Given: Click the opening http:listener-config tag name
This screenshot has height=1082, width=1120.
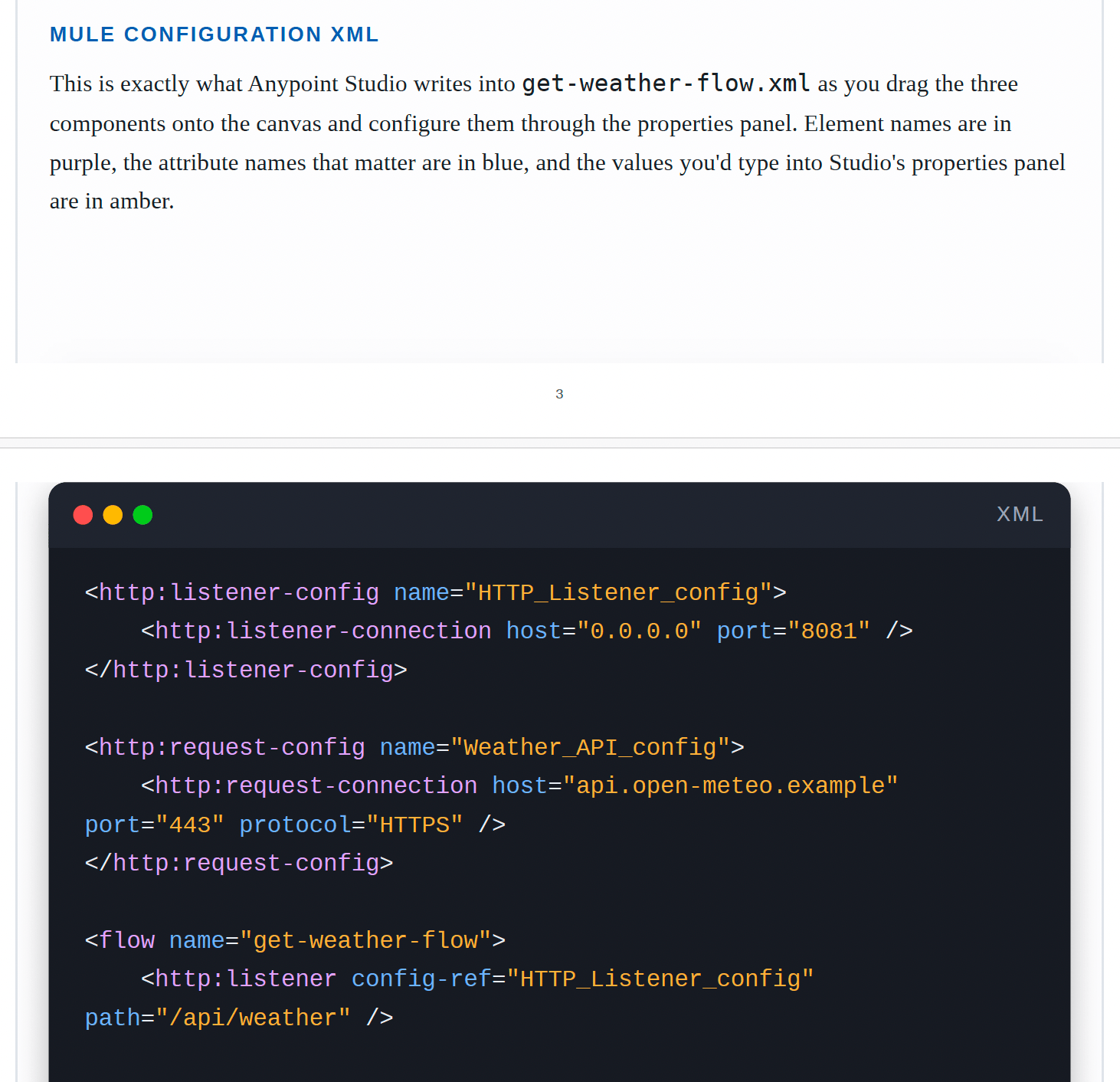Looking at the screenshot, I should point(239,592).
